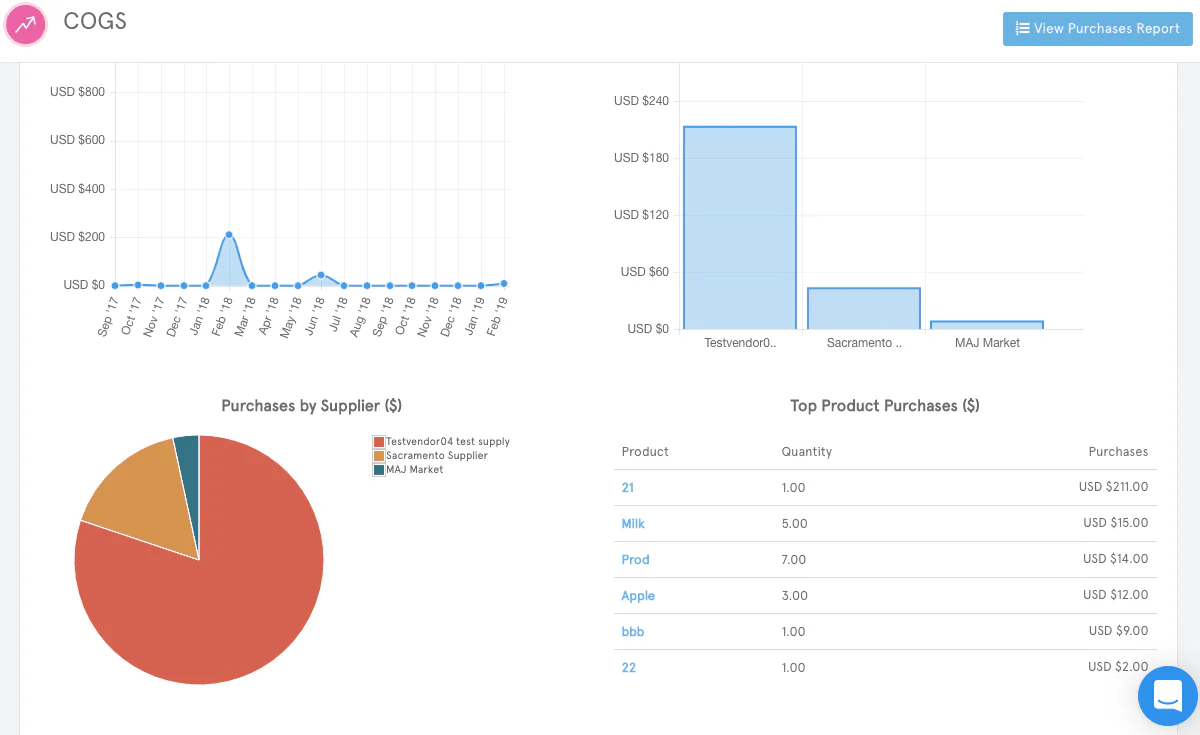This screenshot has width=1200, height=735.
Task: Toggle the Sacramento Supplier legend swatch
Action: point(379,456)
